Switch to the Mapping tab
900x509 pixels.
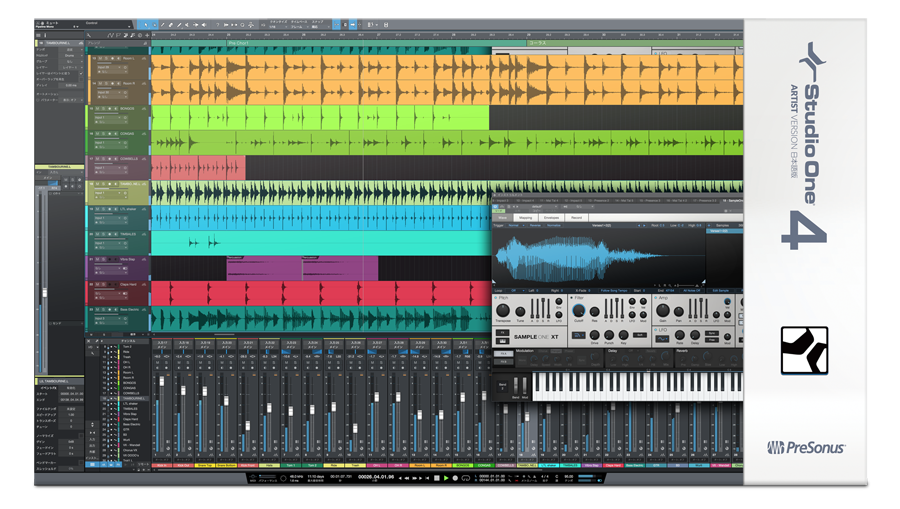point(526,217)
